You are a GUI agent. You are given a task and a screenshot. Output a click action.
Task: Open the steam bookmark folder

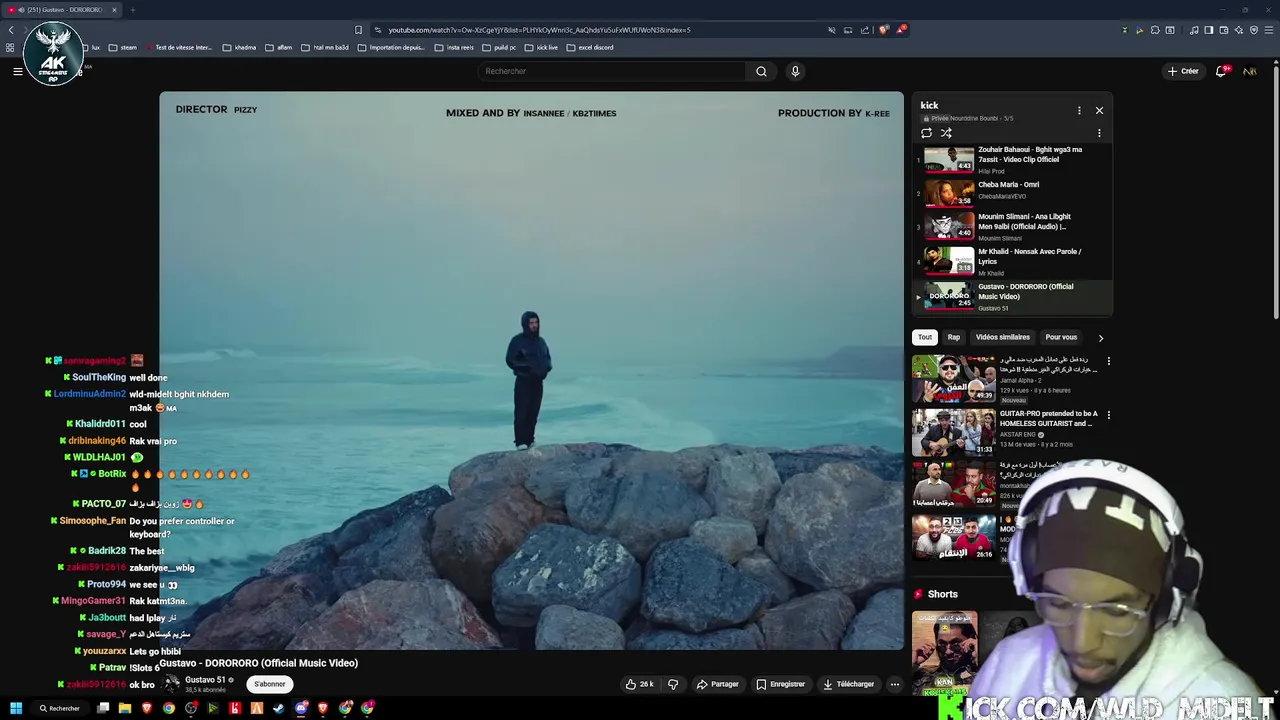click(122, 47)
